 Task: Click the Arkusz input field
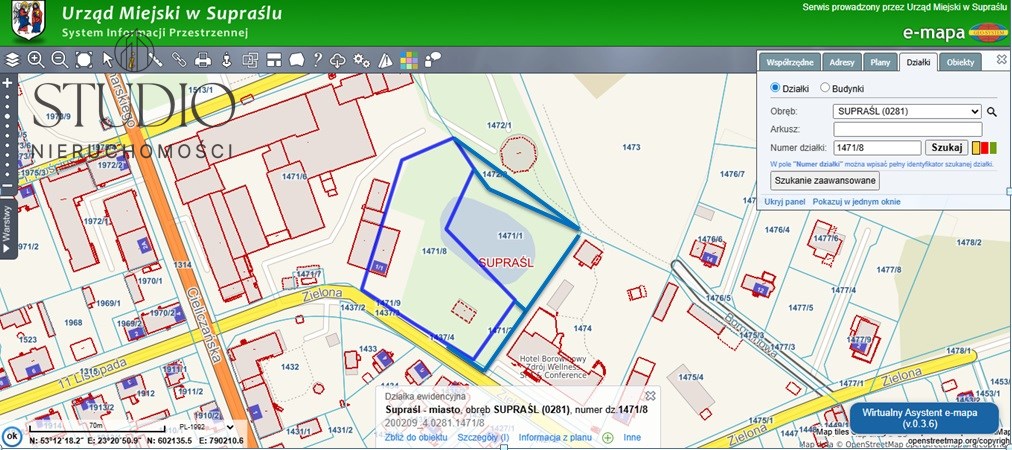[x=907, y=129]
